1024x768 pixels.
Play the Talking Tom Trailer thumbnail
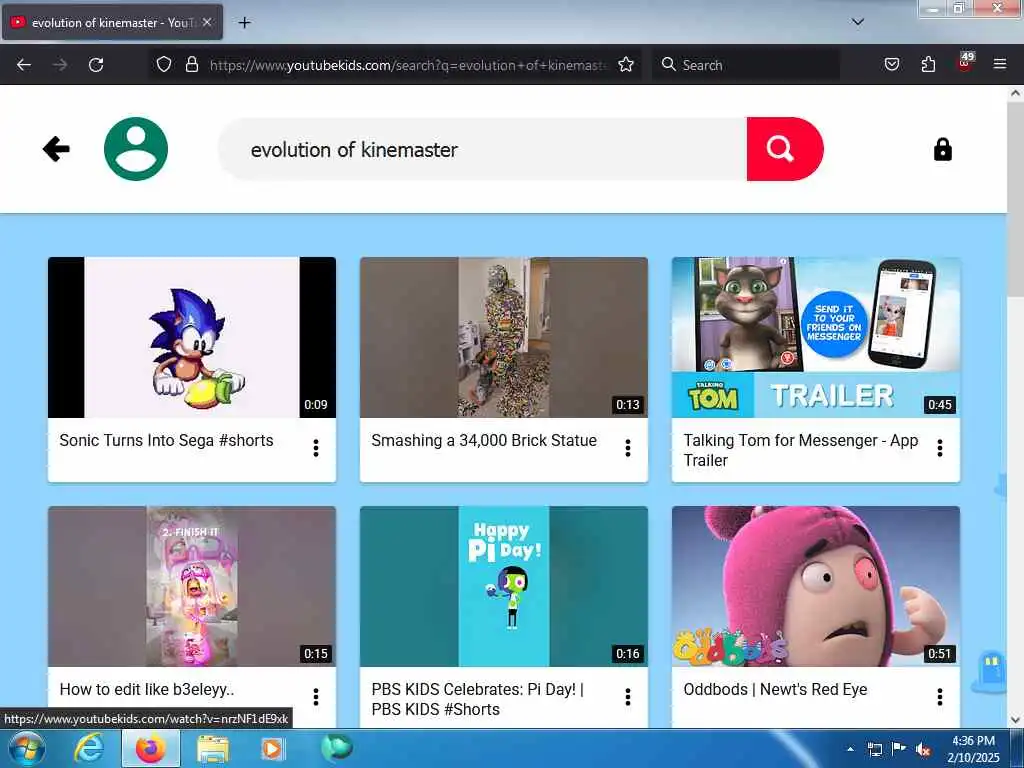coord(816,338)
